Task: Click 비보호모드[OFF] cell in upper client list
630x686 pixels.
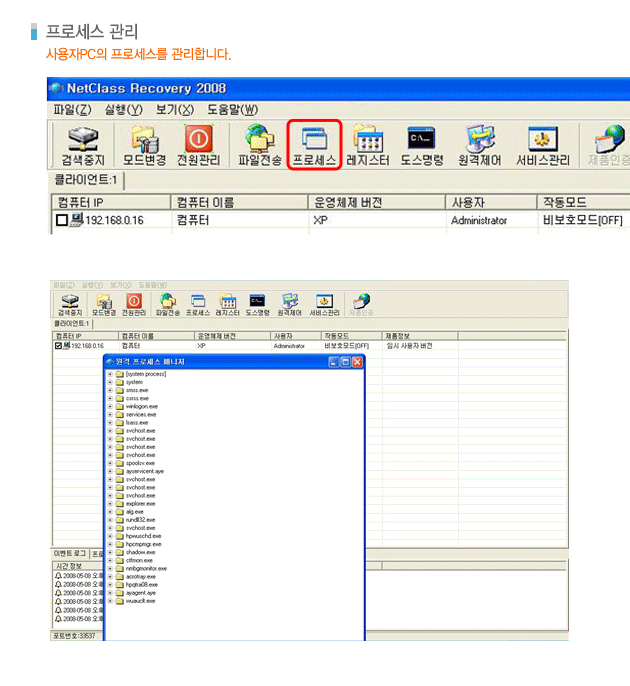Action: 583,220
